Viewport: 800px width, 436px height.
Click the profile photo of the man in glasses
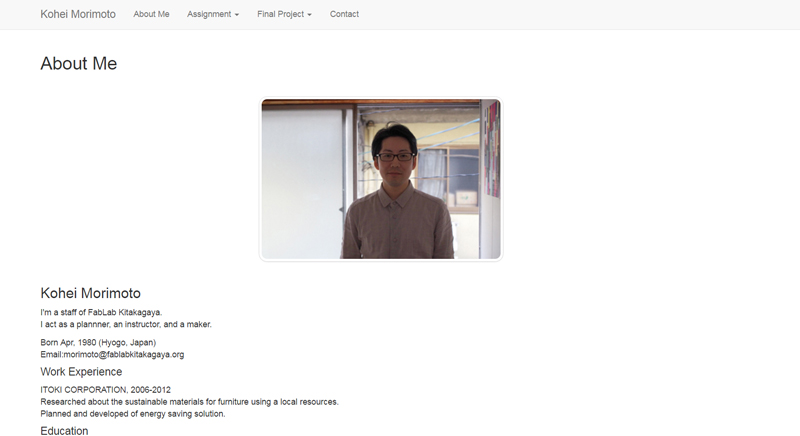click(381, 179)
